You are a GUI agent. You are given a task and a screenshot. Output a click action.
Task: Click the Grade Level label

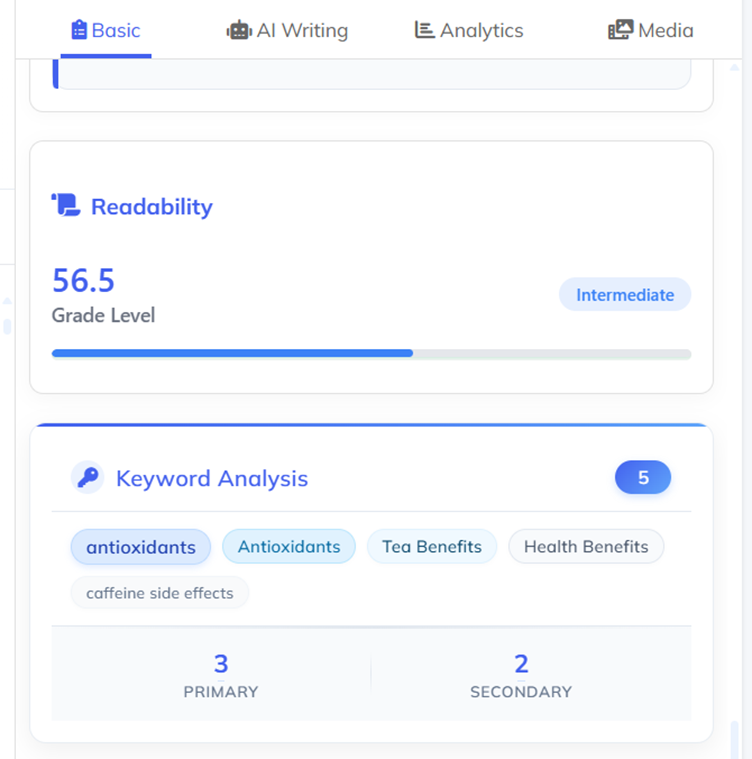(104, 315)
